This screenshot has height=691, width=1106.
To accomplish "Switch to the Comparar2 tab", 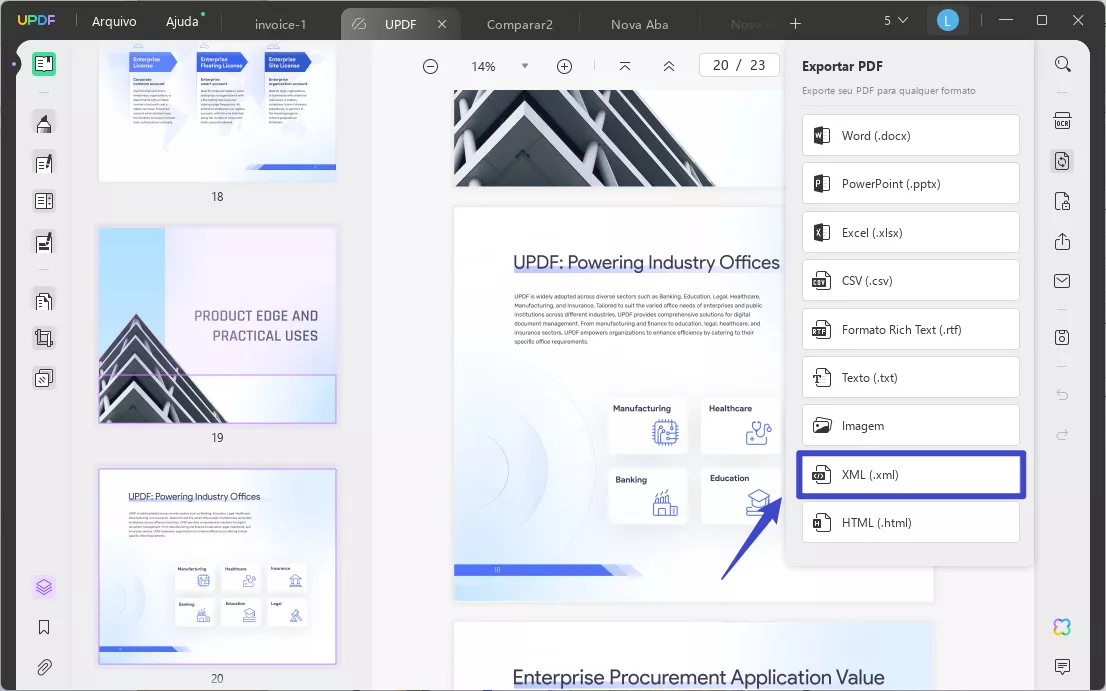I will pyautogui.click(x=520, y=25).
